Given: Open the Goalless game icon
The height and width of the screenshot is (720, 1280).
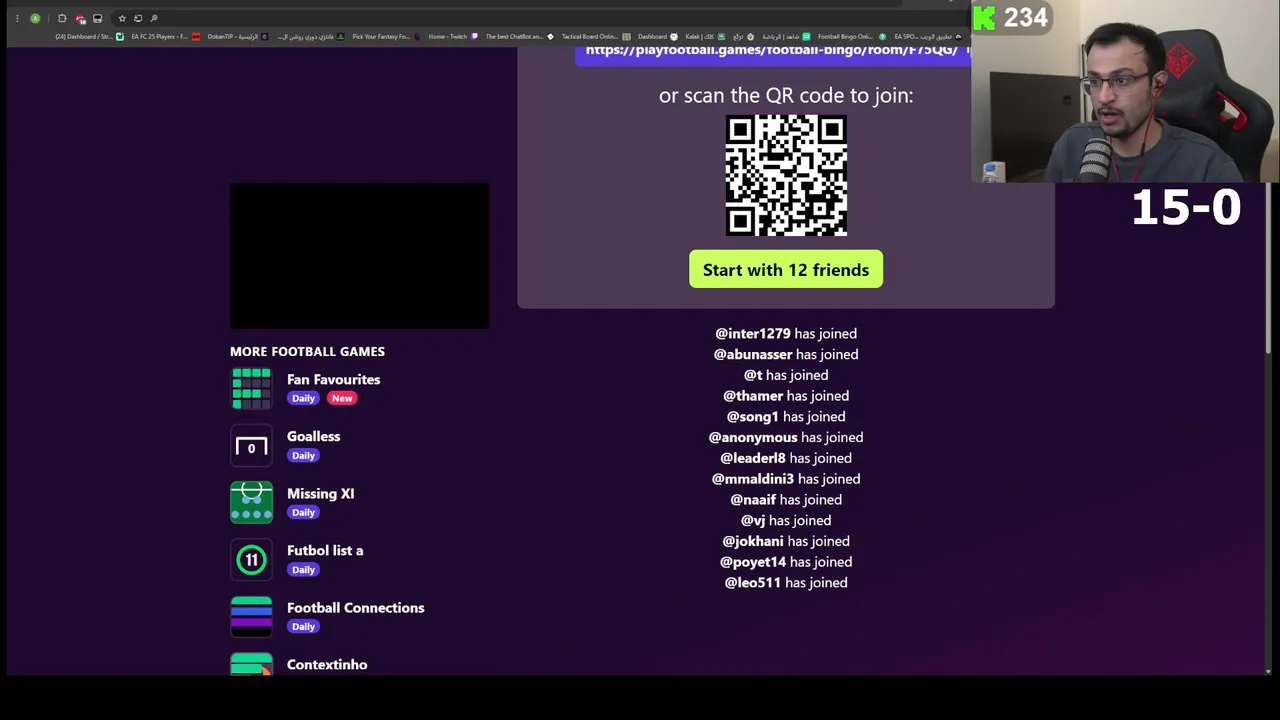Looking at the screenshot, I should (x=251, y=445).
